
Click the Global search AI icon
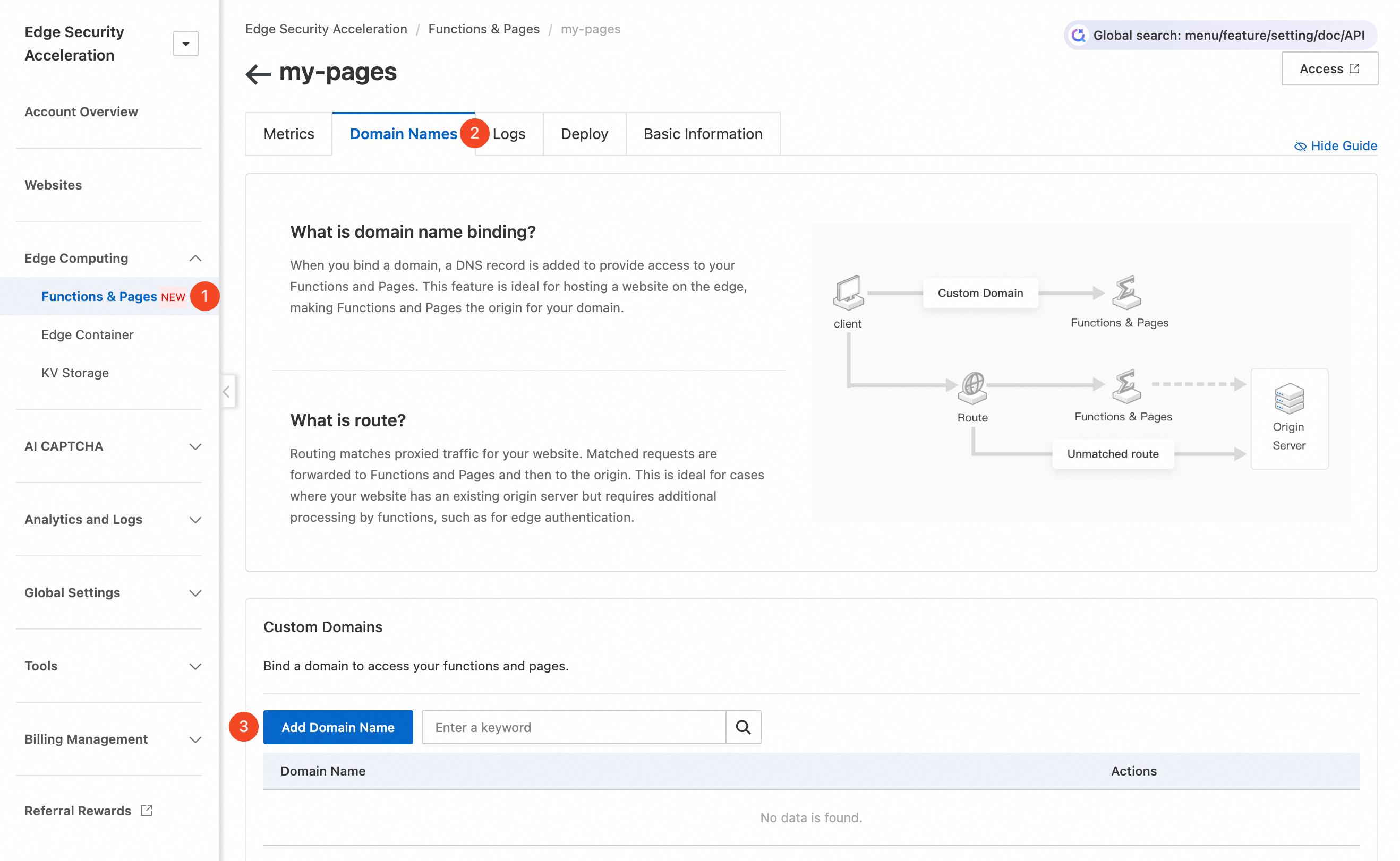(x=1078, y=36)
